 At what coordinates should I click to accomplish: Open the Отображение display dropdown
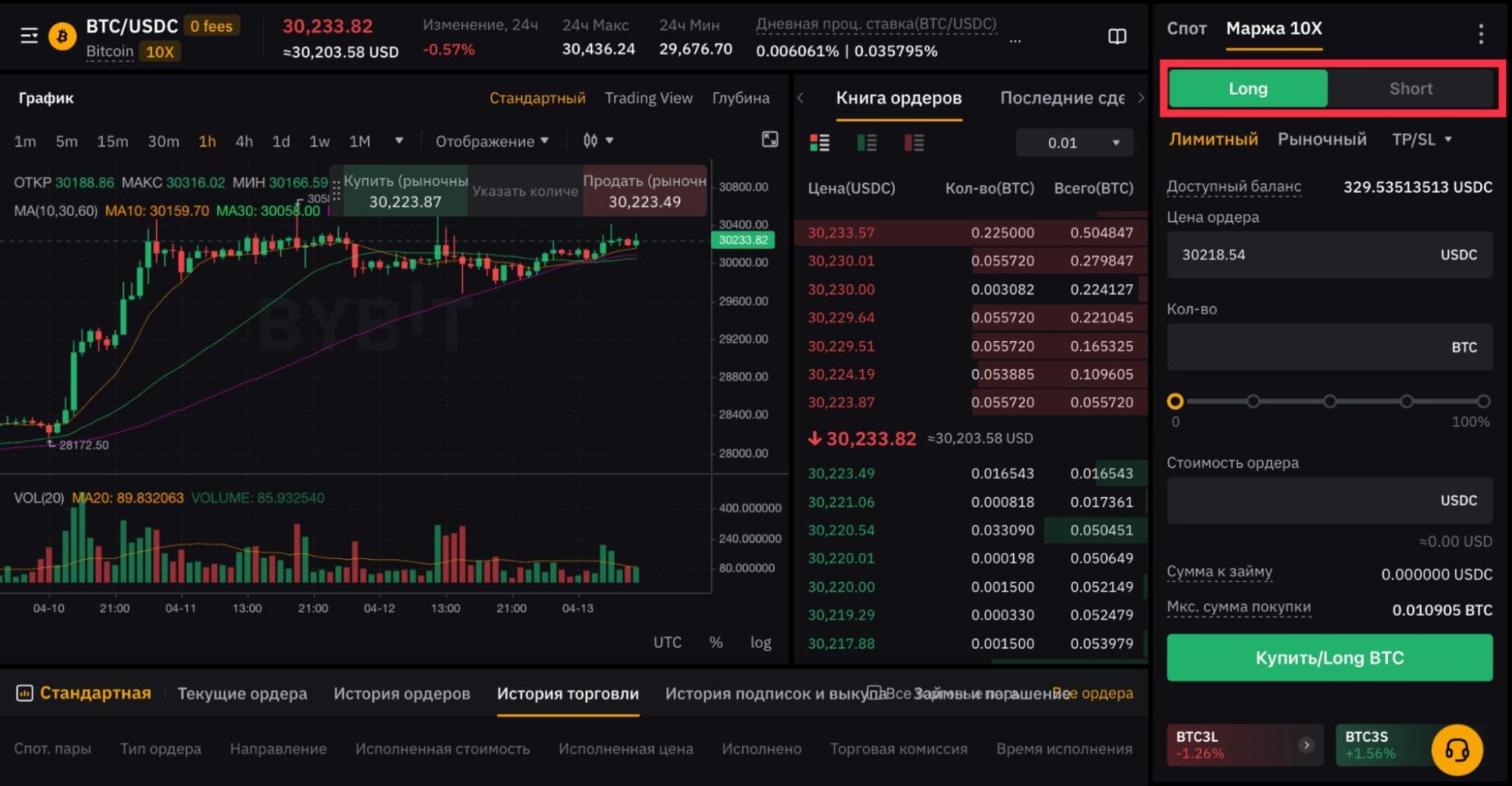pyautogui.click(x=492, y=141)
